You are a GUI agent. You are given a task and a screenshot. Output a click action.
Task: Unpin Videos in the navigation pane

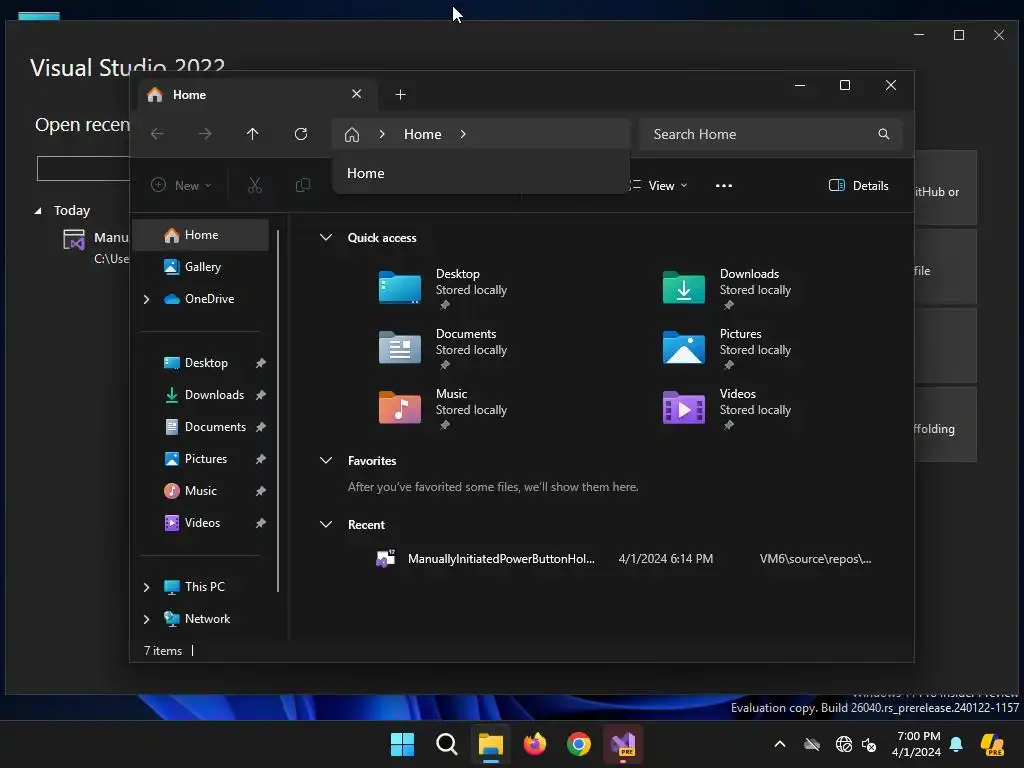point(261,523)
